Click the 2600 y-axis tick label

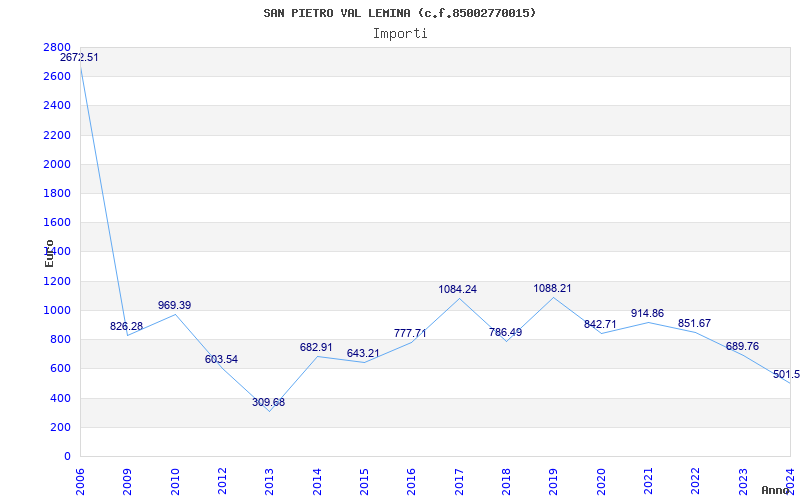(57, 77)
